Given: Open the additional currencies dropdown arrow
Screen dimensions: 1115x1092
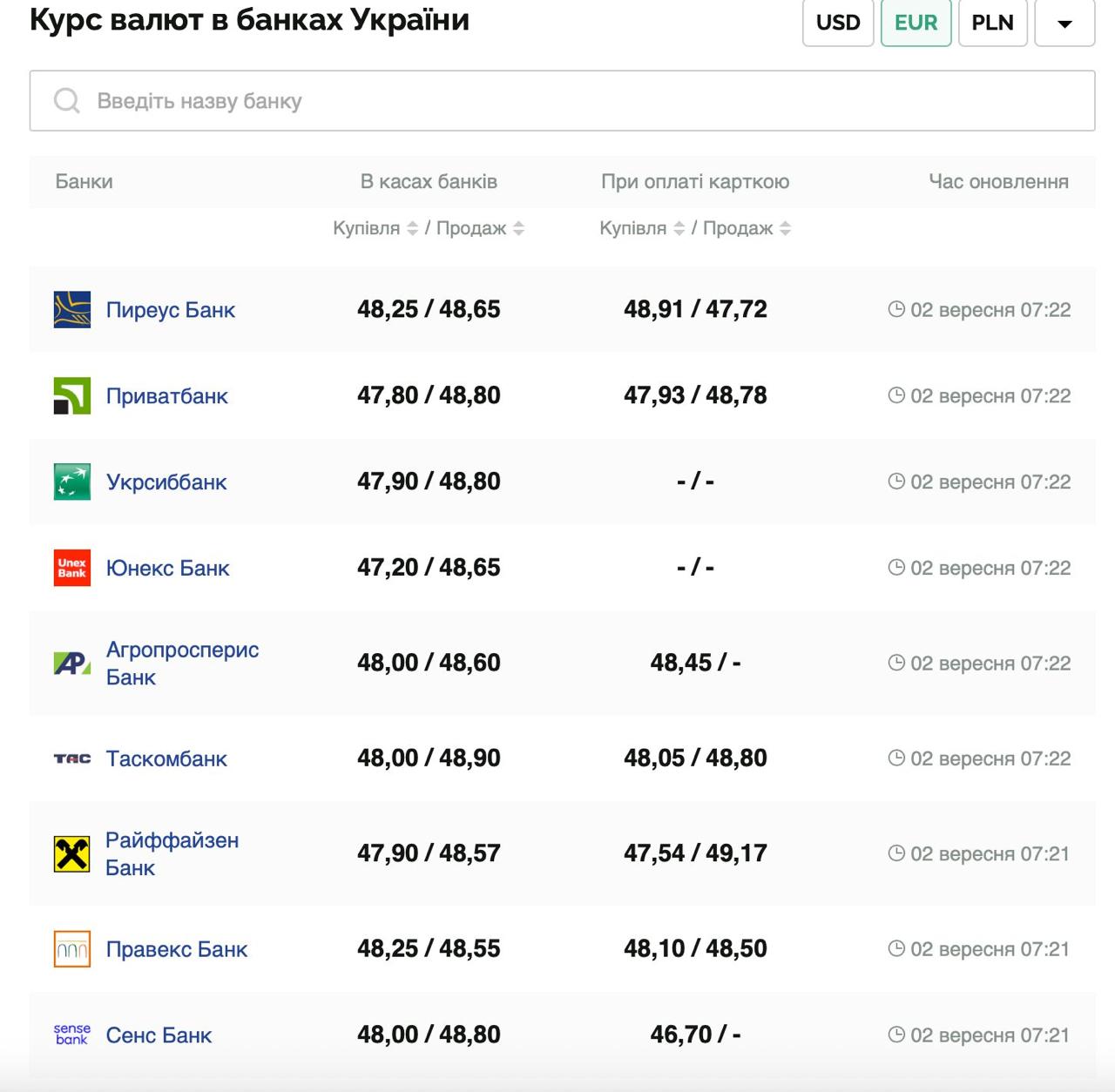Looking at the screenshot, I should tap(1064, 24).
